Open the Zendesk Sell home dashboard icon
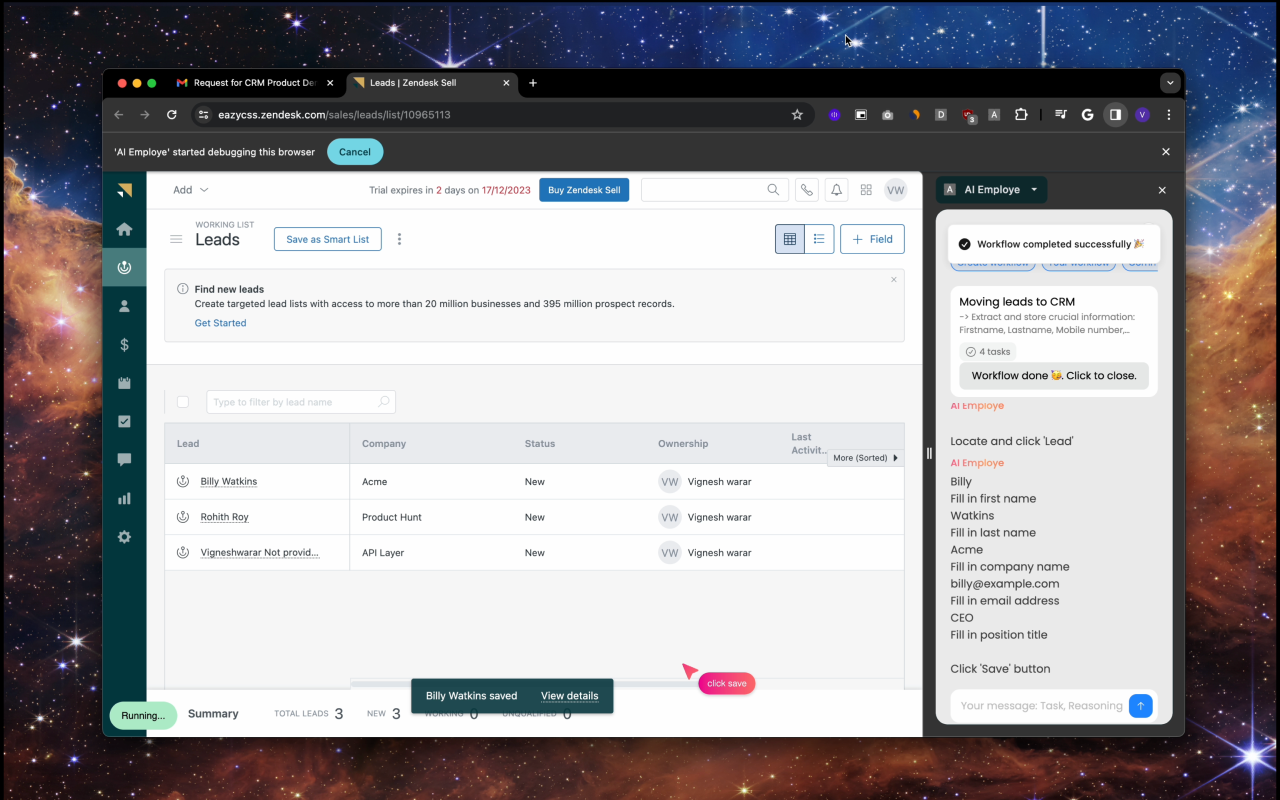Screen dimensions: 1280x800 click(x=124, y=229)
